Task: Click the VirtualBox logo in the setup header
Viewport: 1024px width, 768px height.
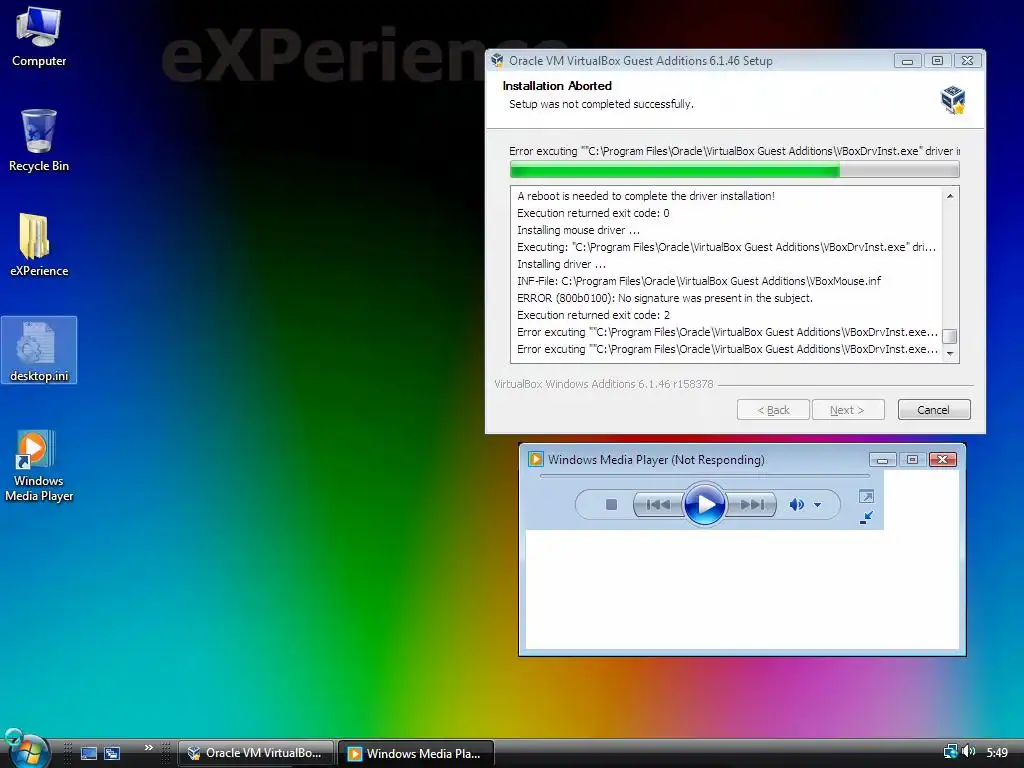Action: pos(953,100)
